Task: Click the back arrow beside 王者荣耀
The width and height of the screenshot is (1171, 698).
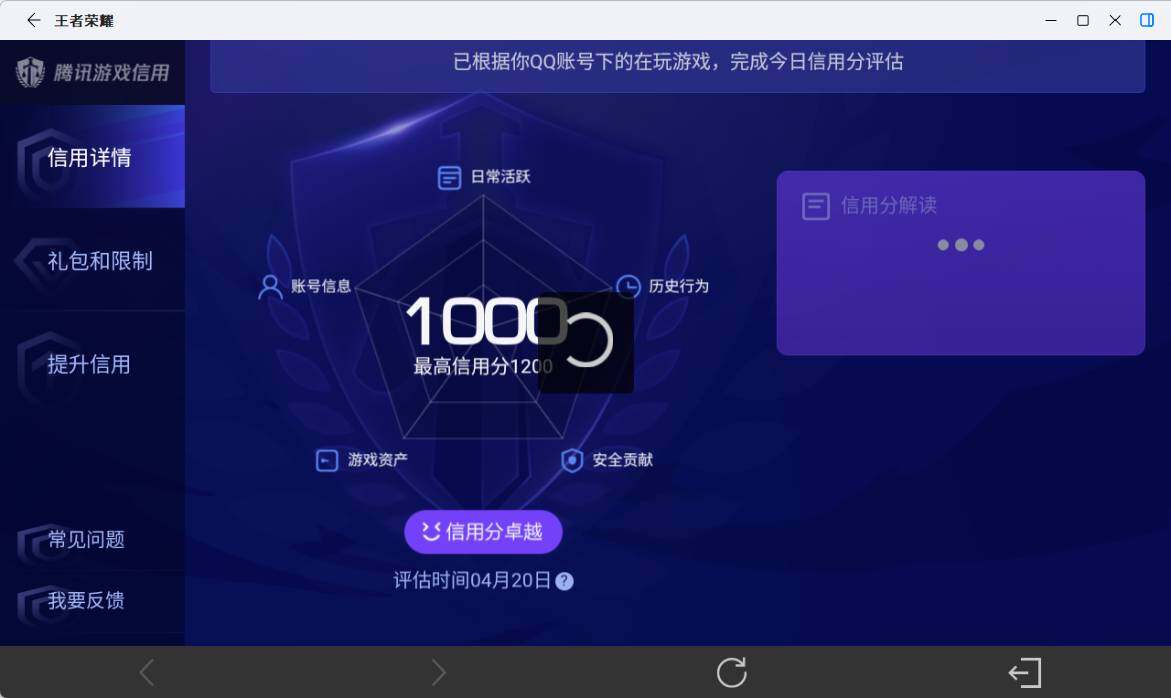Action: pos(33,20)
